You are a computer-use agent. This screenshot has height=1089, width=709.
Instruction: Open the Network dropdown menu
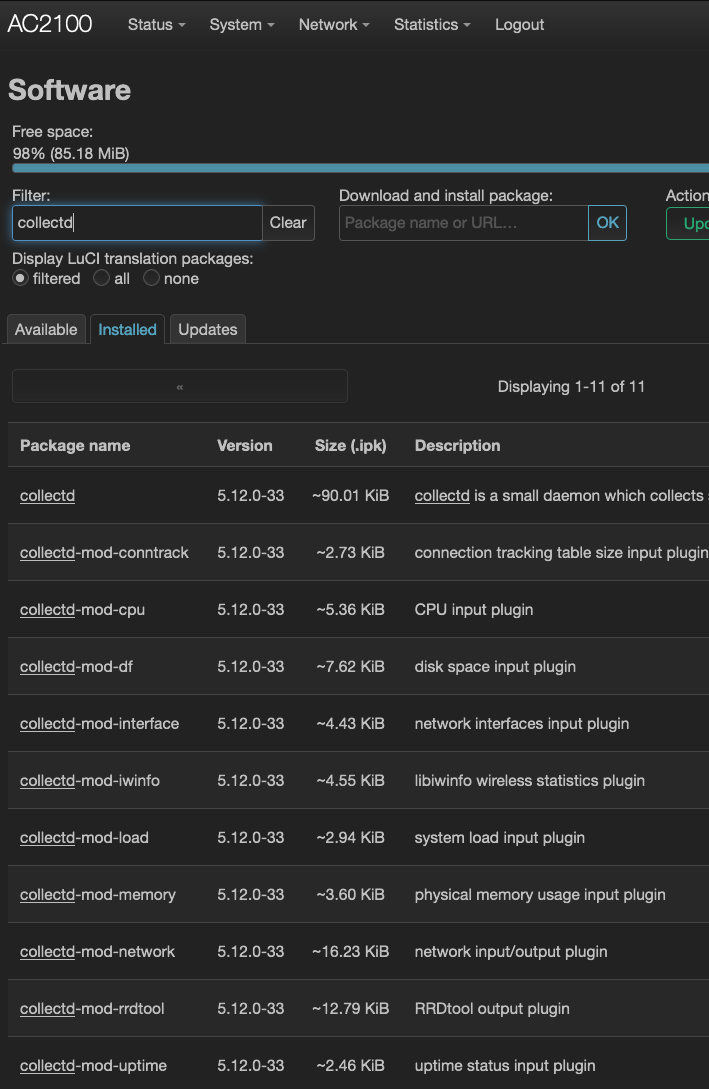tap(333, 25)
